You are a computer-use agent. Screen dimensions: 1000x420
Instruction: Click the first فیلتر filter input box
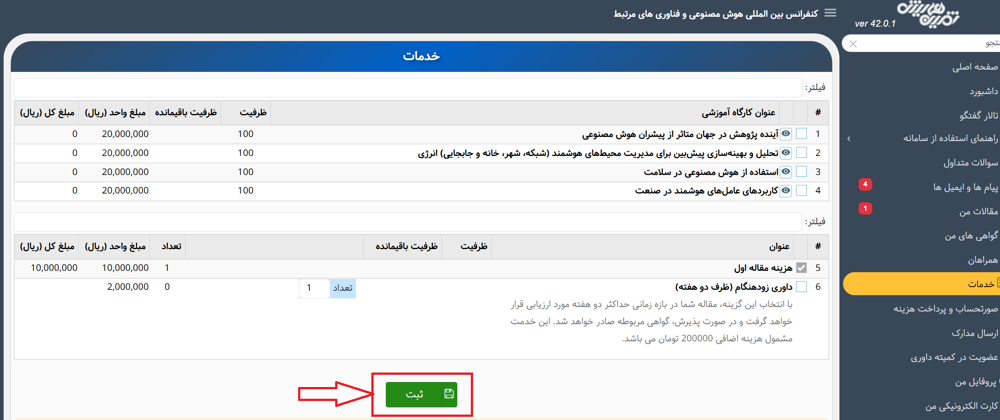[x=400, y=88]
